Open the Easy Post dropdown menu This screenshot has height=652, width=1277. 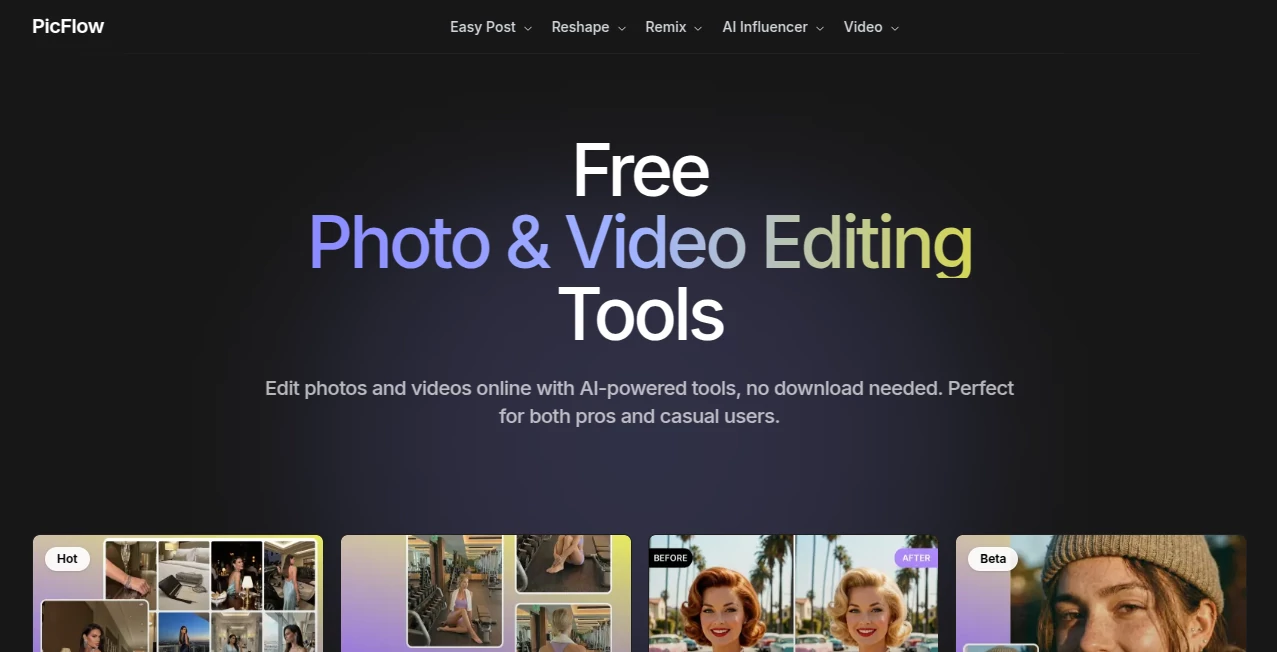[483, 27]
